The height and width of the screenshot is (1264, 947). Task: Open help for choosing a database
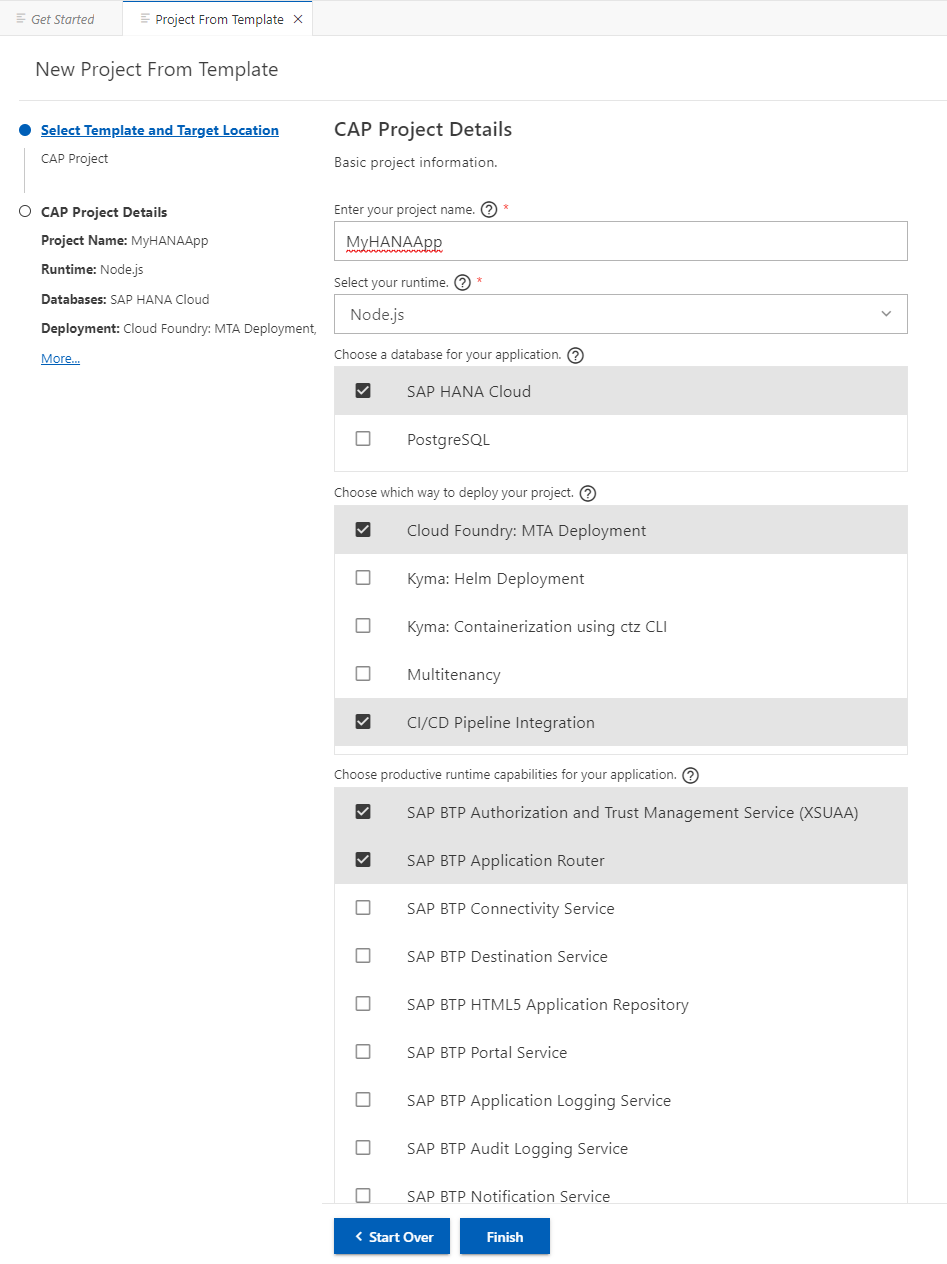pos(575,355)
